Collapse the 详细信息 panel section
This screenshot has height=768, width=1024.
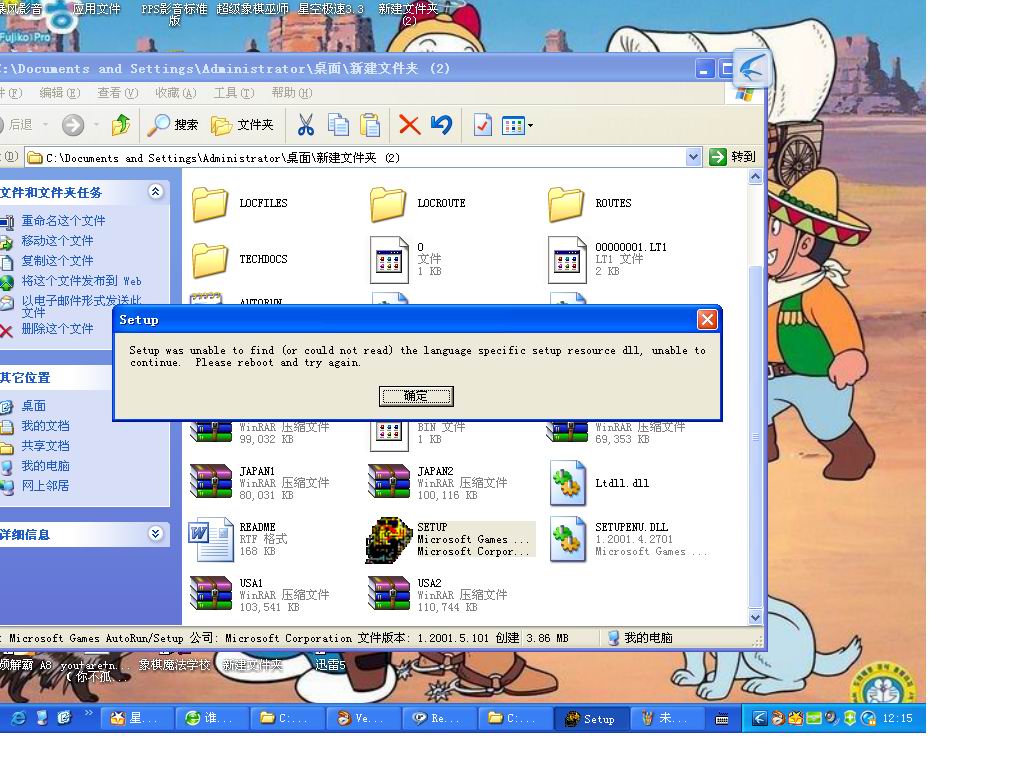(x=155, y=534)
